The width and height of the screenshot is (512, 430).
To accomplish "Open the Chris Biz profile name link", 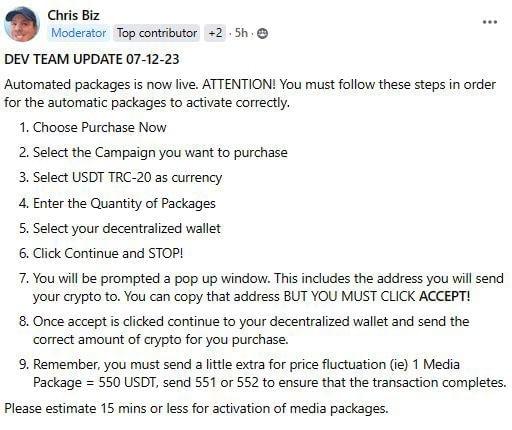I will [73, 15].
